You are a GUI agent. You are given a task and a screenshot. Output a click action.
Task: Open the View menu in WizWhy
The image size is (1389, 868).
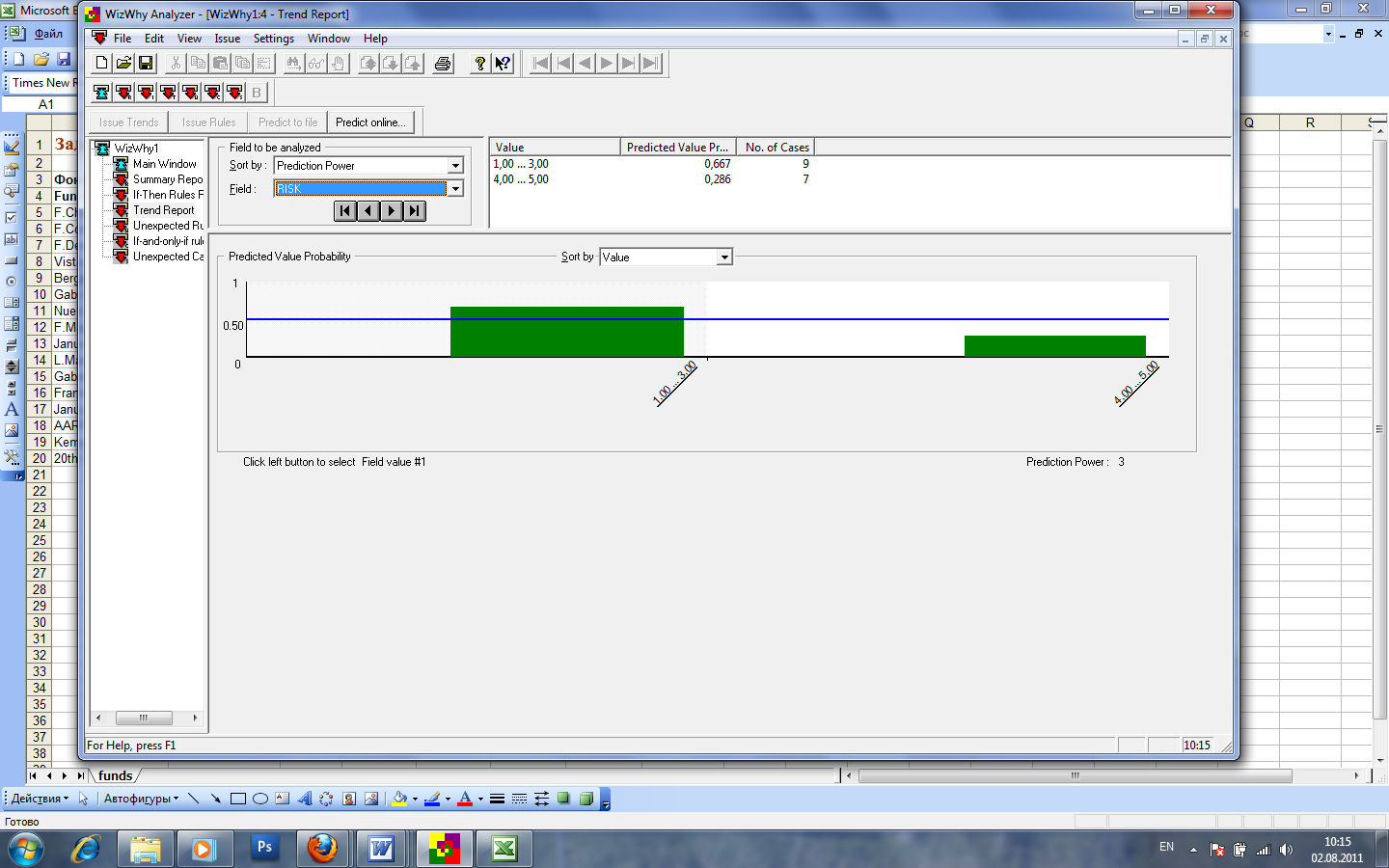[189, 39]
